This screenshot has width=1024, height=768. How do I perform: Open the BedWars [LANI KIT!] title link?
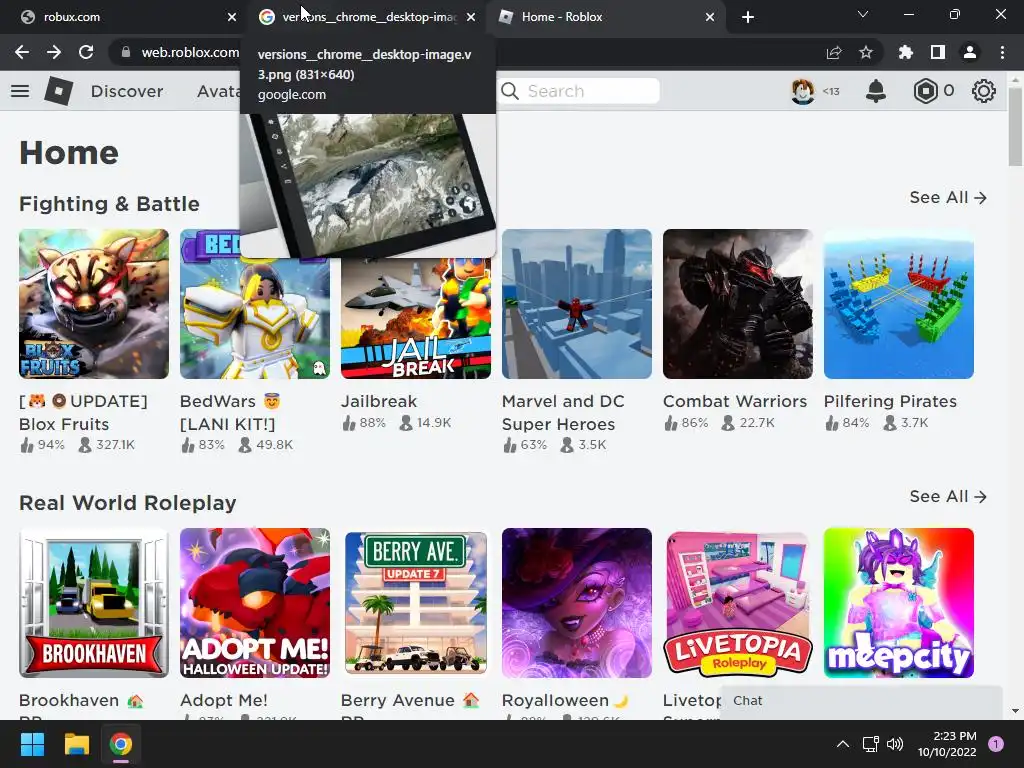pos(230,413)
